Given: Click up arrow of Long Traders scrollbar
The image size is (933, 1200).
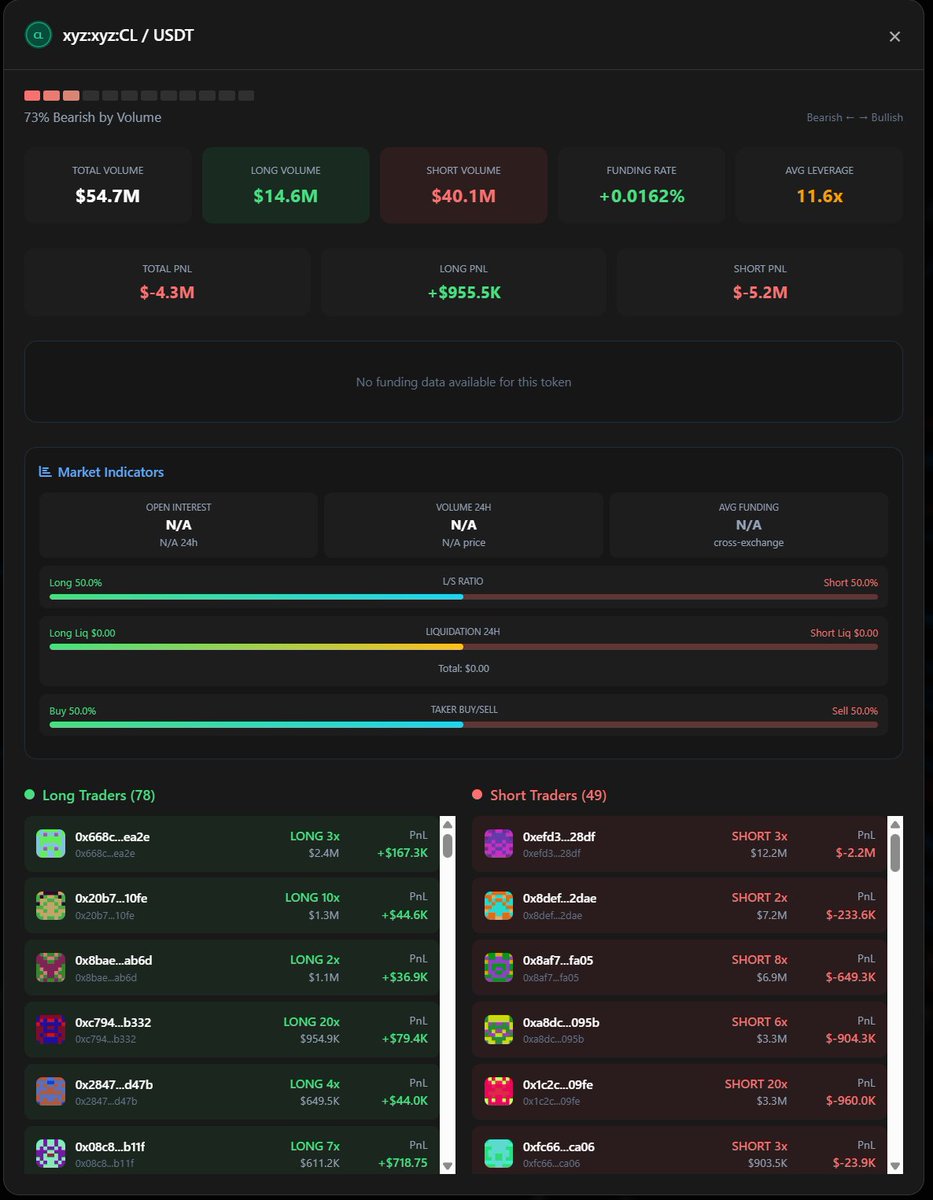Looking at the screenshot, I should pos(447,825).
